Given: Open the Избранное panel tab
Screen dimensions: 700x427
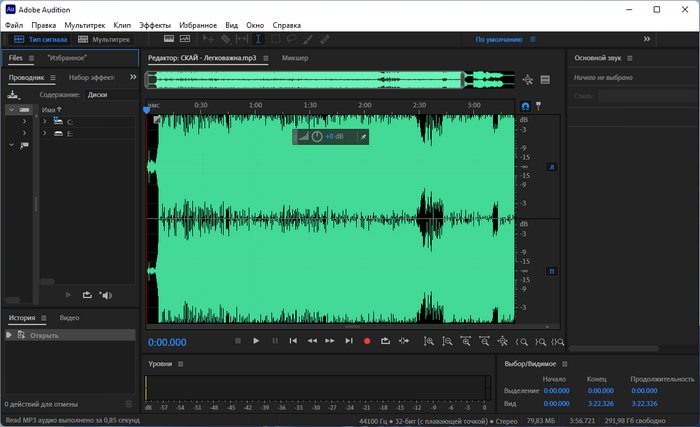Looking at the screenshot, I should pyautogui.click(x=67, y=58).
